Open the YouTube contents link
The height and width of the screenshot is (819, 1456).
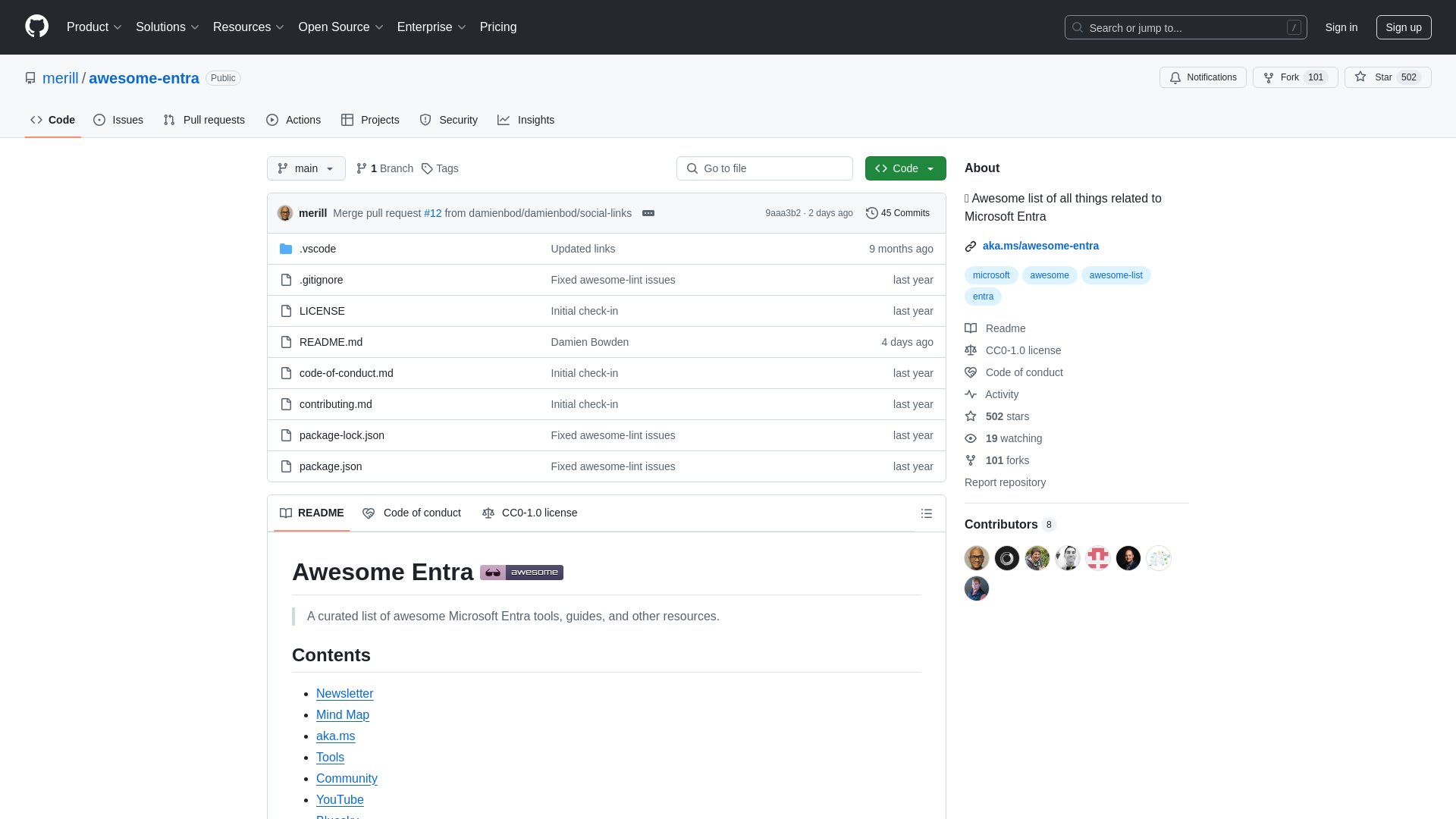[340, 800]
